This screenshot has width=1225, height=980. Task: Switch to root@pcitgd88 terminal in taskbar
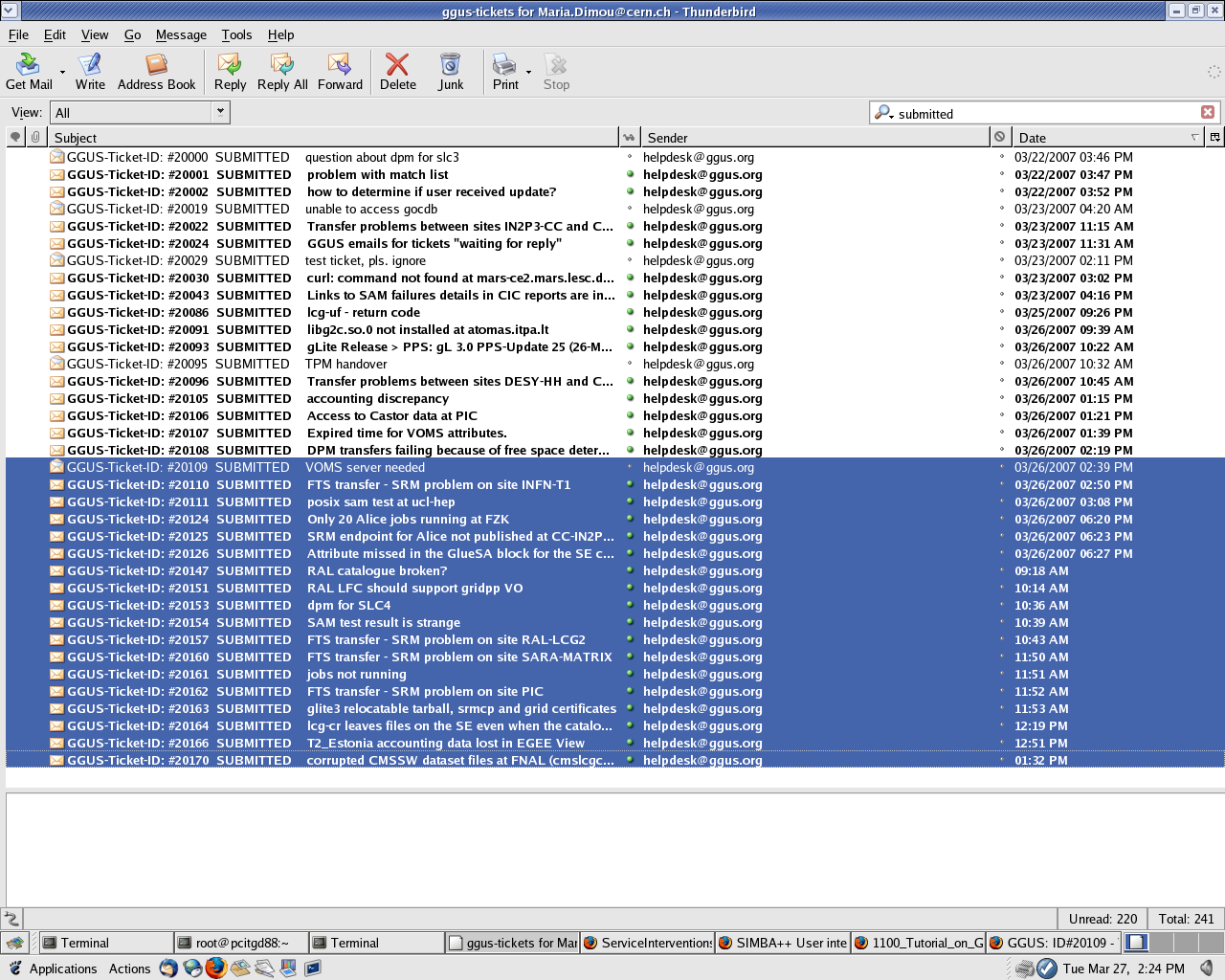241,943
